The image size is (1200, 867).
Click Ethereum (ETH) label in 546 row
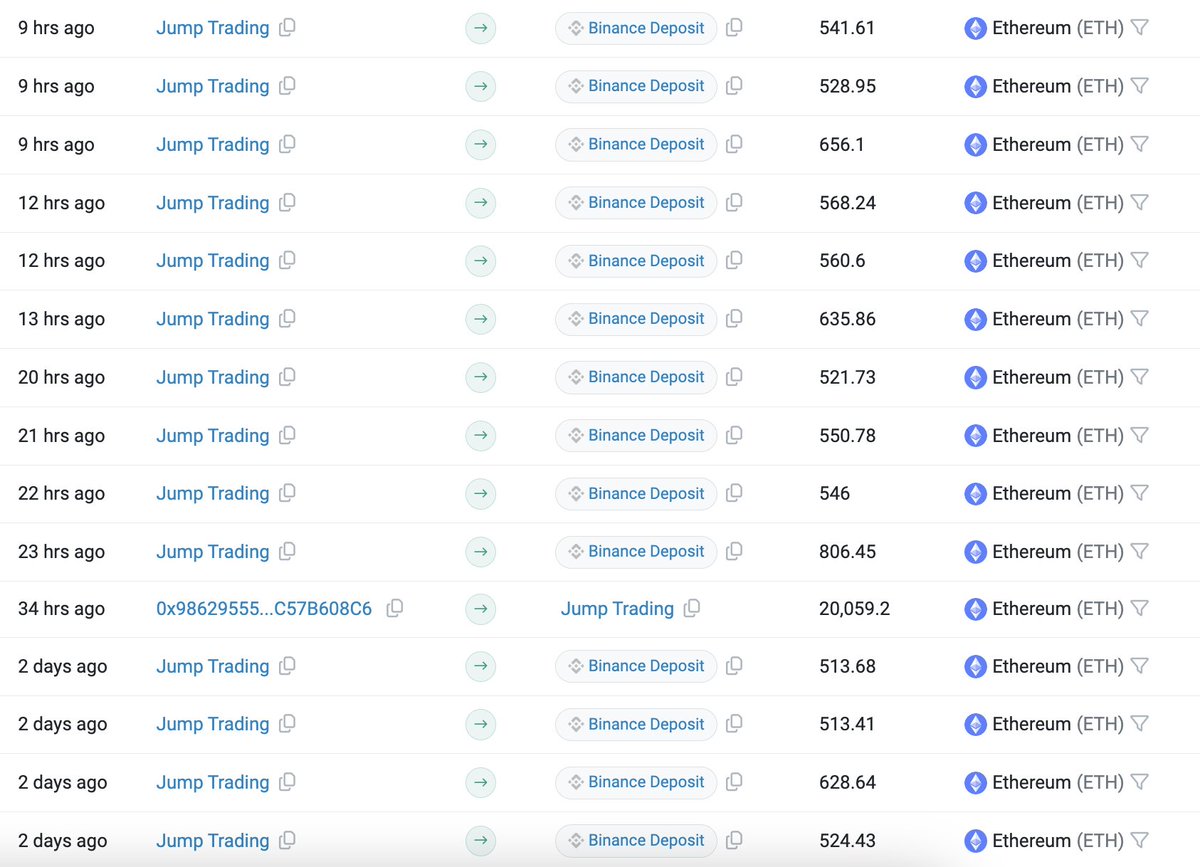1058,493
